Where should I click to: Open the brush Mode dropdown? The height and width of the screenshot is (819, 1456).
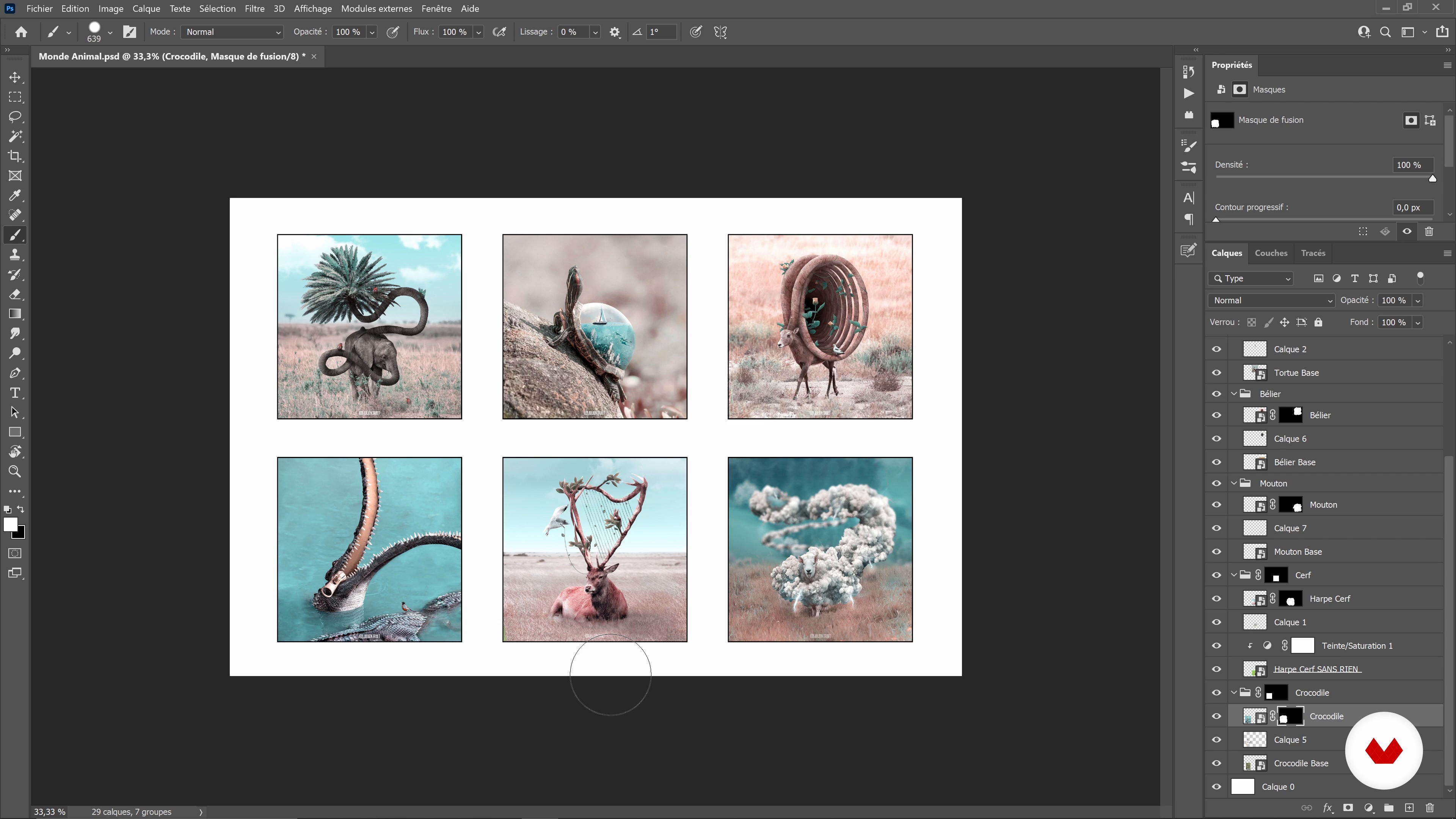(232, 32)
